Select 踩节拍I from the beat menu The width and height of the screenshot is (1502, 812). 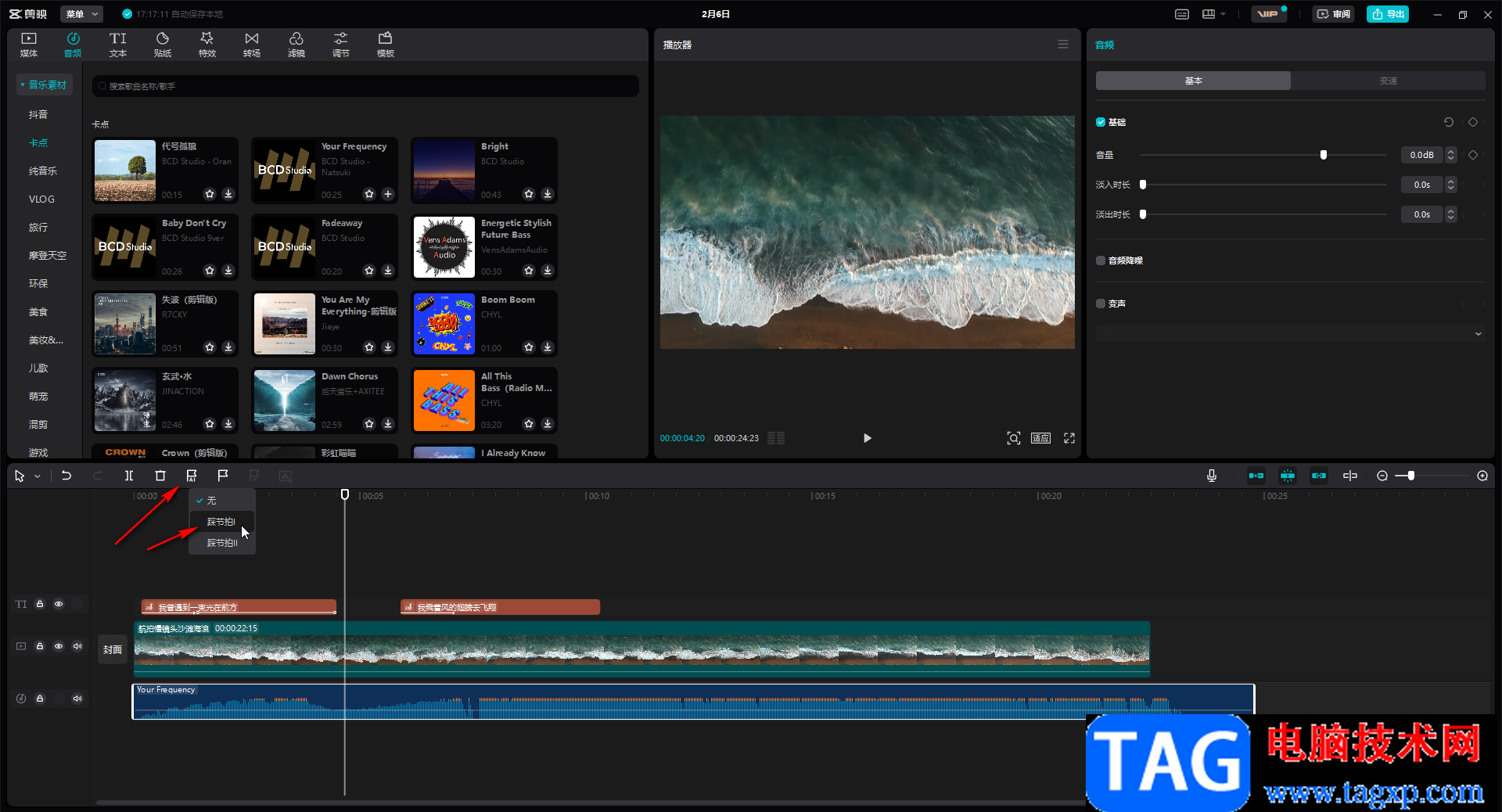221,522
